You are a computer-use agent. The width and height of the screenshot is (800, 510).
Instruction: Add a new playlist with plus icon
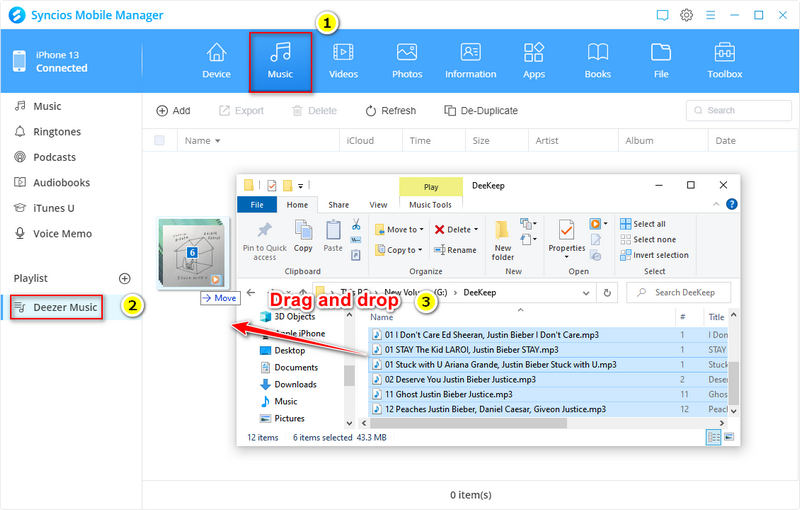click(124, 278)
